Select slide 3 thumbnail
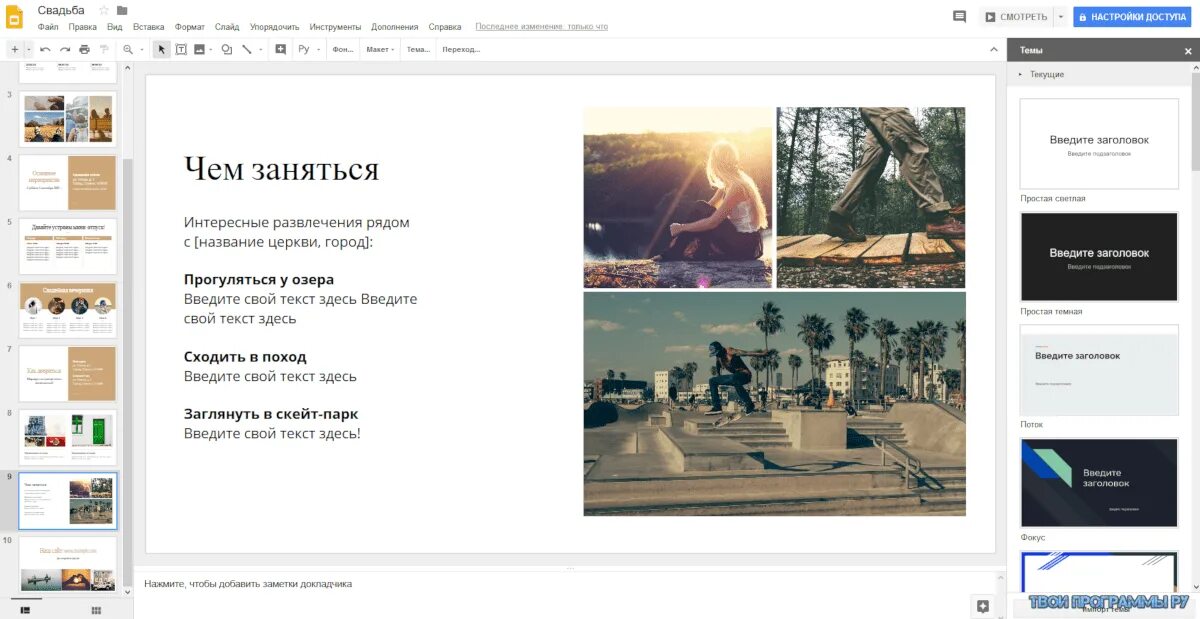Viewport: 1200px width, 619px height. click(68, 119)
